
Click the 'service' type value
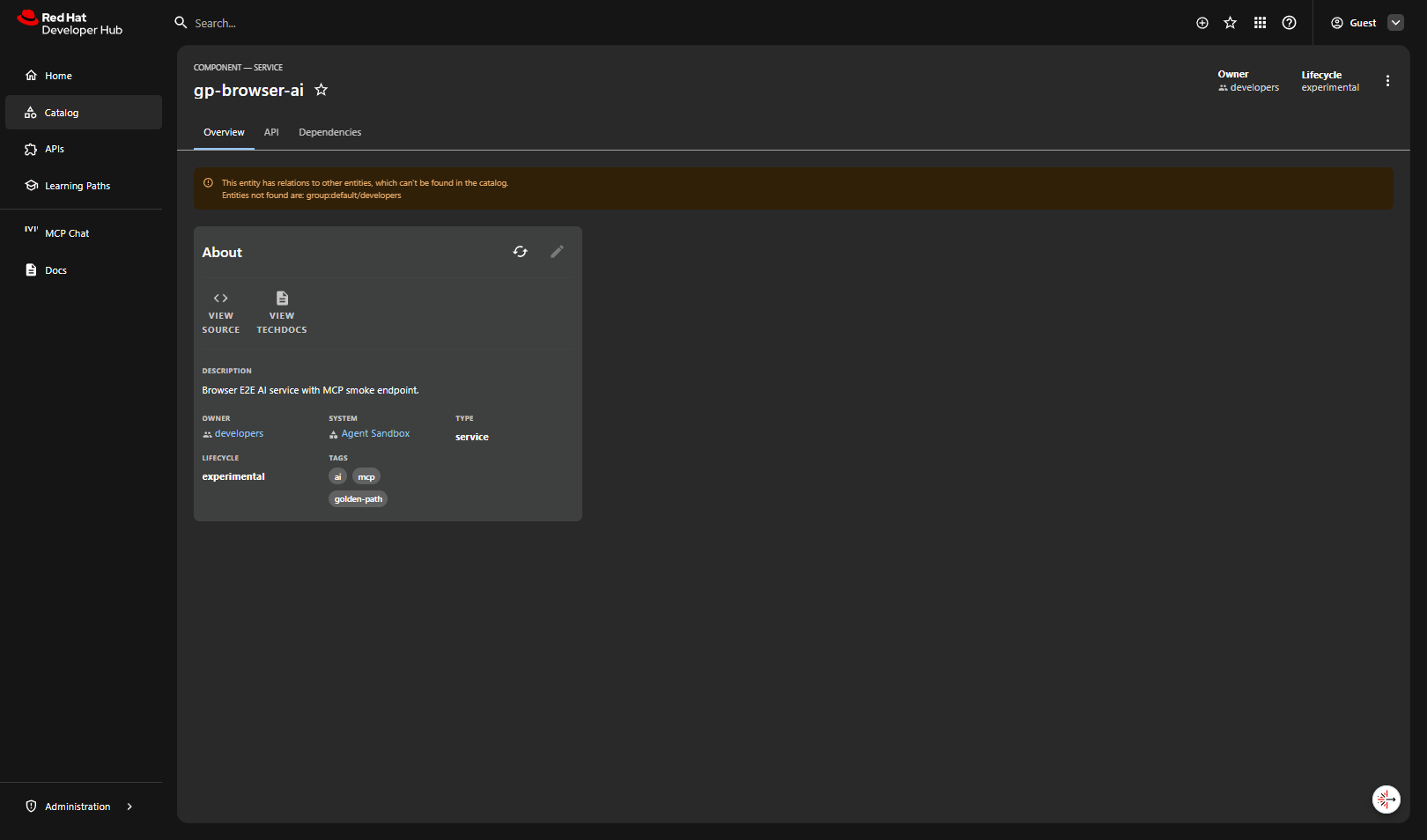pos(472,437)
